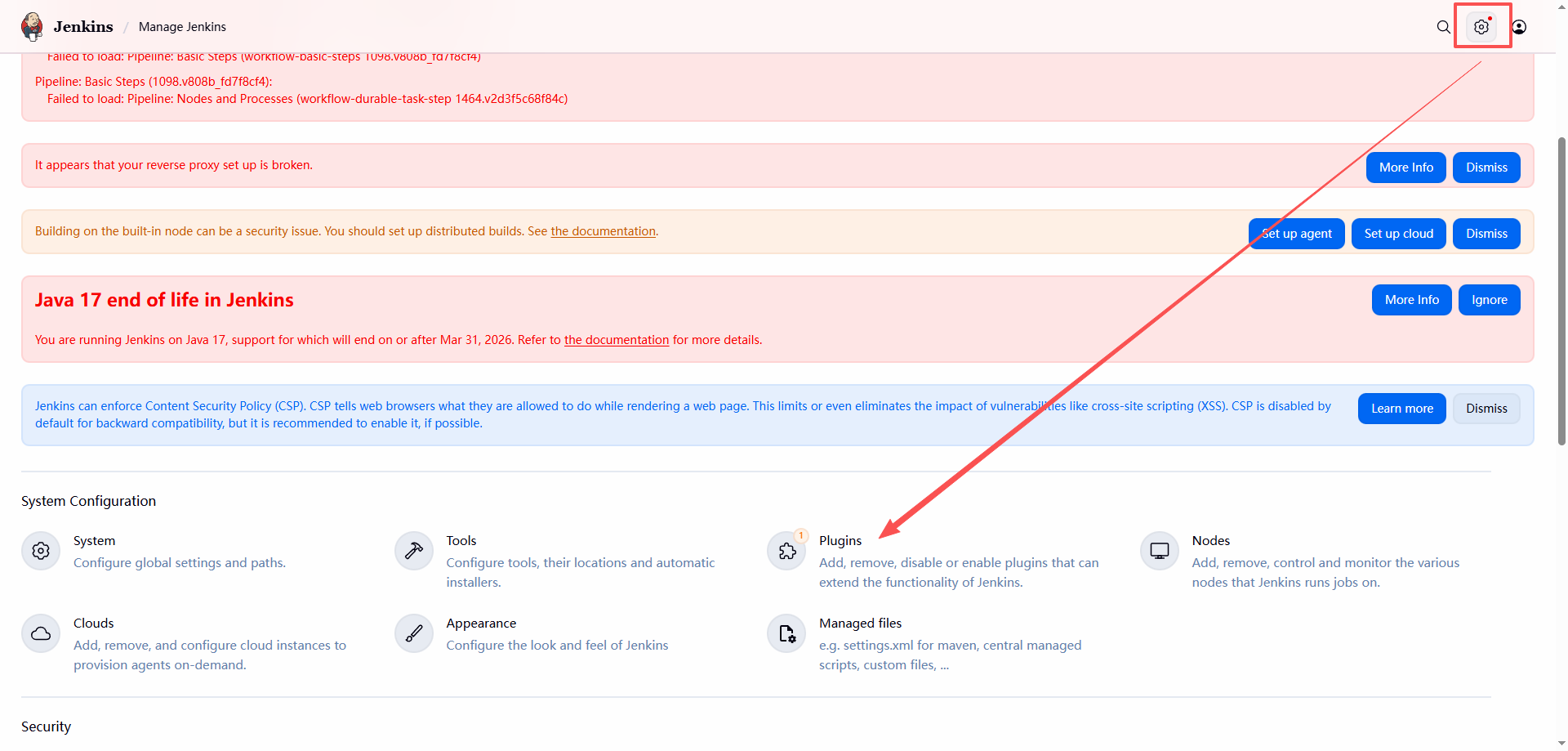The image size is (1568, 751).
Task: Click the Plugins update count badge
Action: 801,535
